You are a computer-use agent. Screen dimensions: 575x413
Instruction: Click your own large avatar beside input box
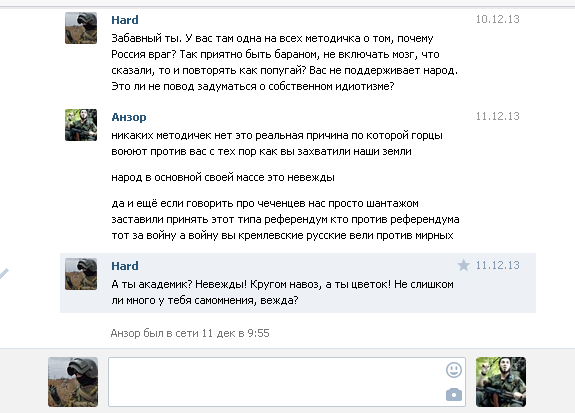tap(73, 382)
